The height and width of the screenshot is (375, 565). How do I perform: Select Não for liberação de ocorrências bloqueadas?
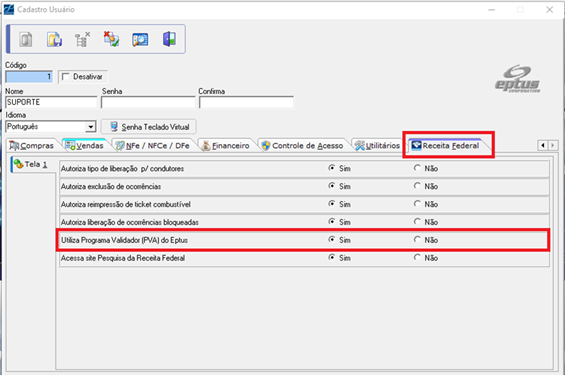pyautogui.click(x=417, y=222)
